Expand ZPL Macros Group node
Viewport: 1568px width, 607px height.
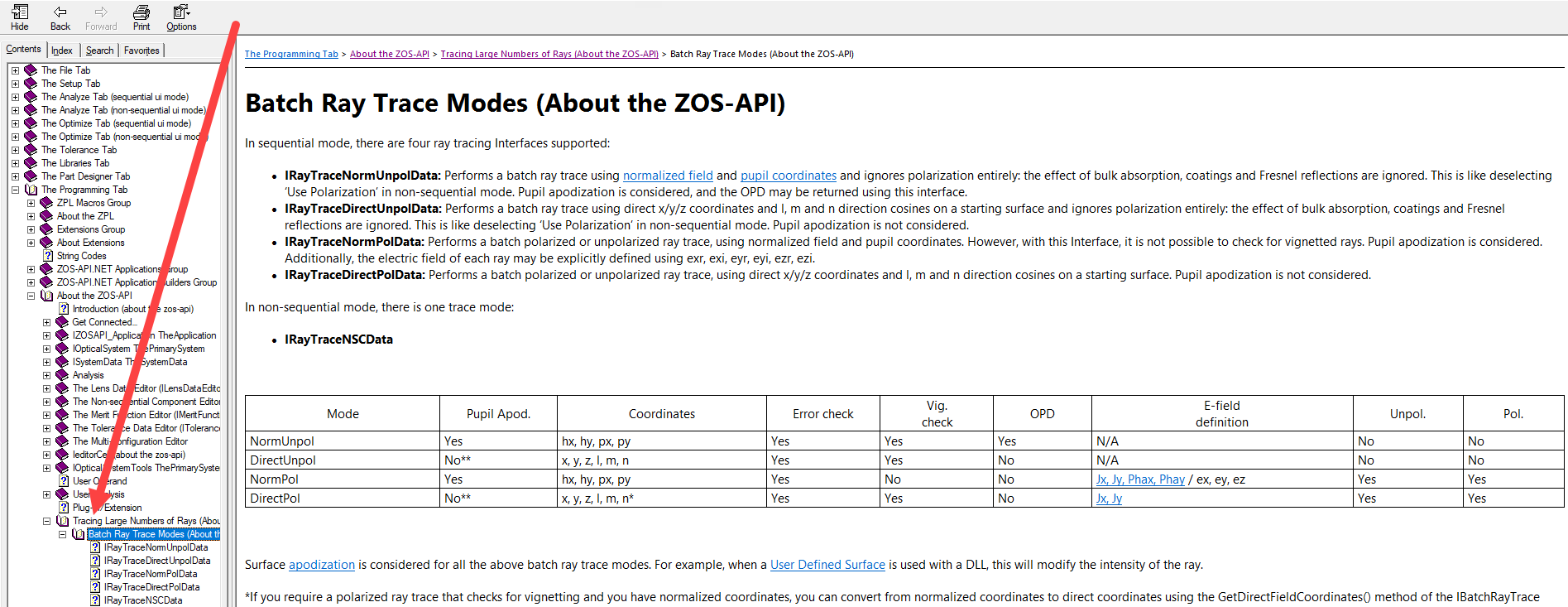31,203
